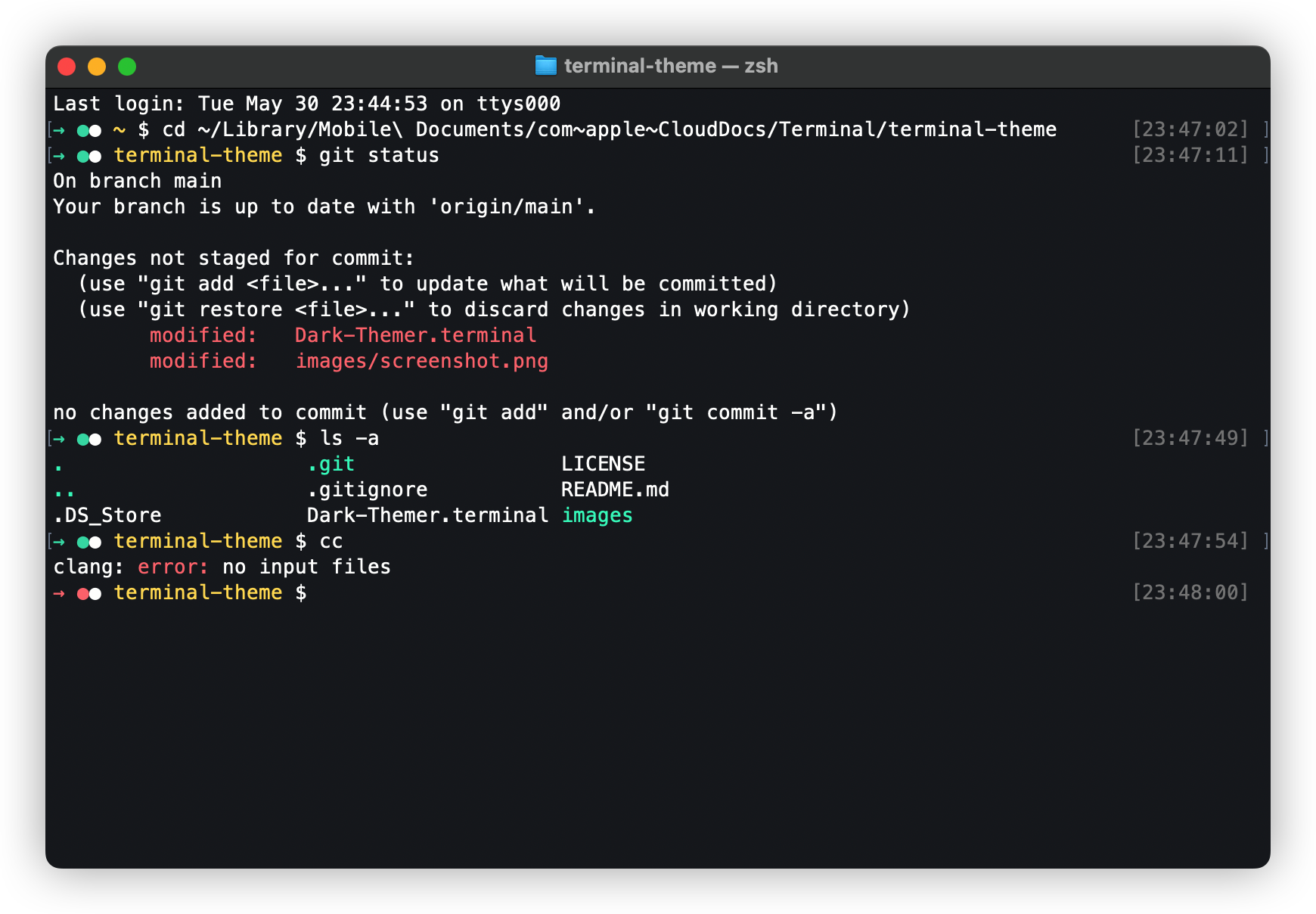Image resolution: width=1316 pixels, height=914 pixels.
Task: Click the red dot on the last prompt line
Action: coord(82,593)
